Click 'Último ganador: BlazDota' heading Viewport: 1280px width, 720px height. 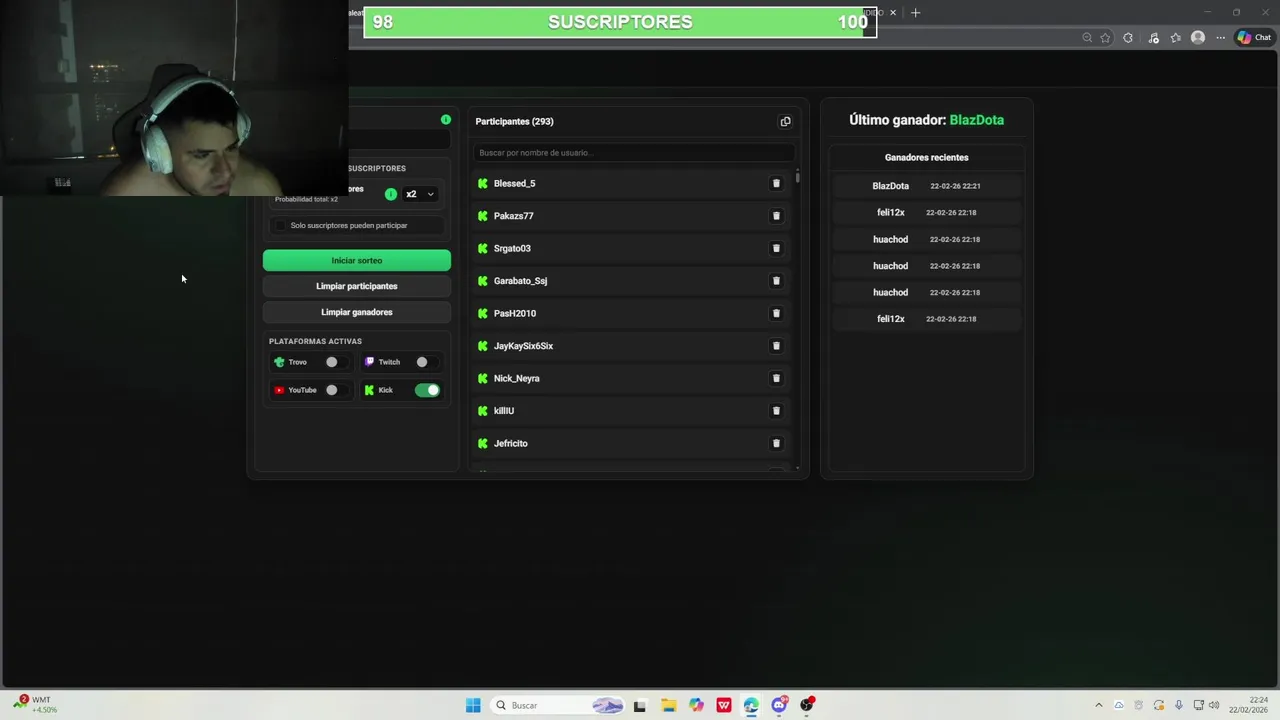click(x=926, y=120)
